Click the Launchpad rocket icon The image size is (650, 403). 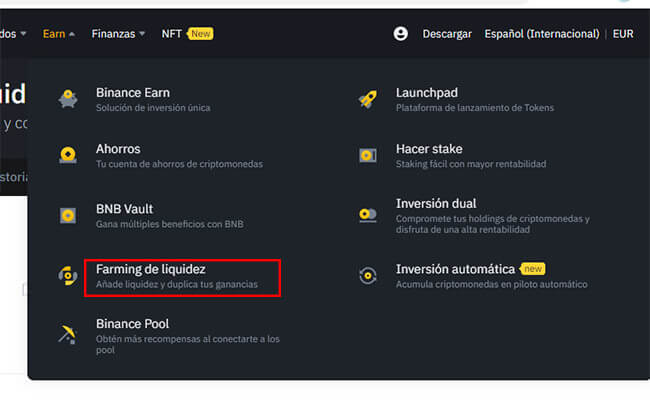(x=368, y=100)
